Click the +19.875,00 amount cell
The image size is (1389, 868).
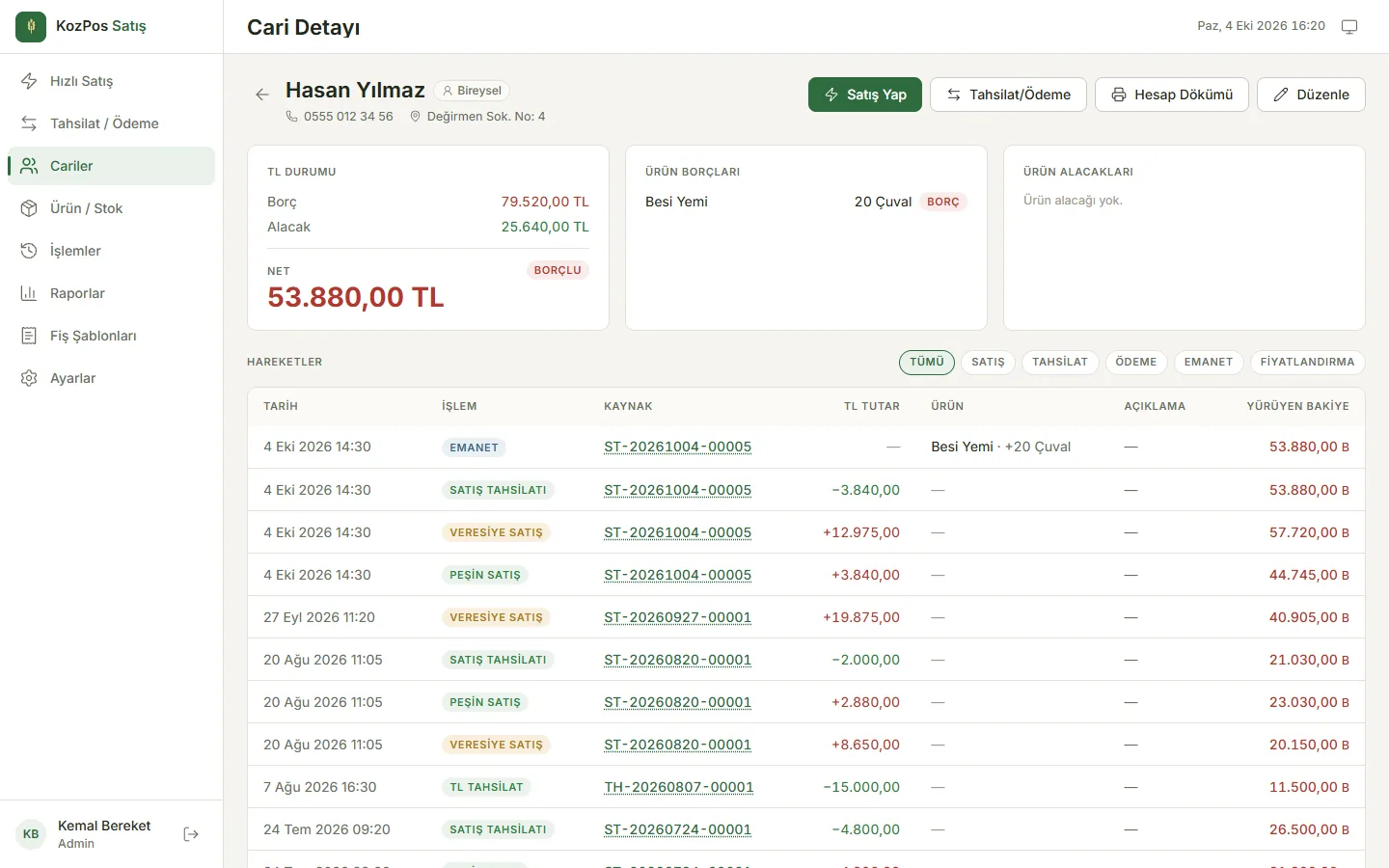click(860, 617)
